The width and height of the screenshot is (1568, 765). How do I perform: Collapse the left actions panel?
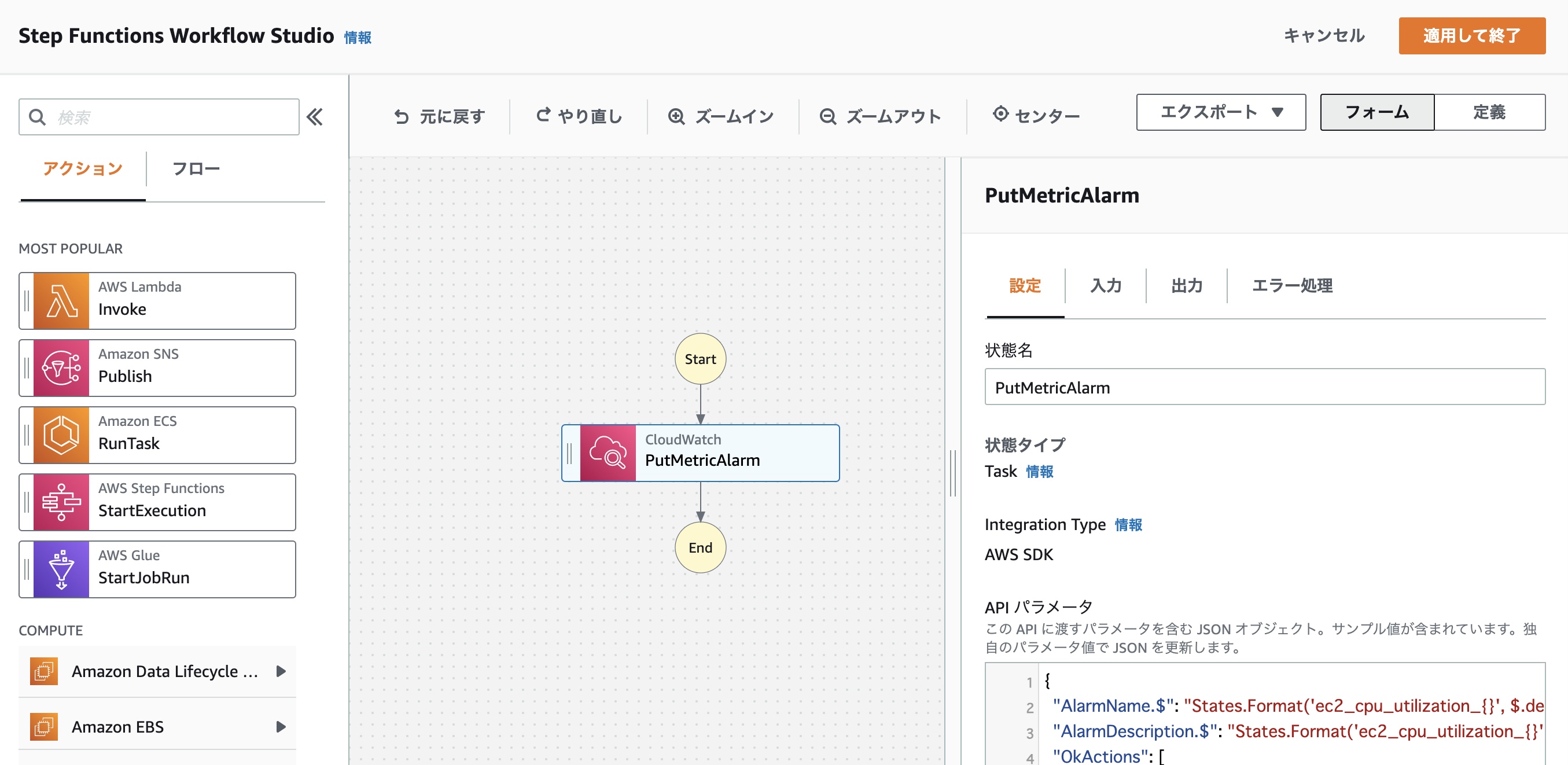point(315,117)
